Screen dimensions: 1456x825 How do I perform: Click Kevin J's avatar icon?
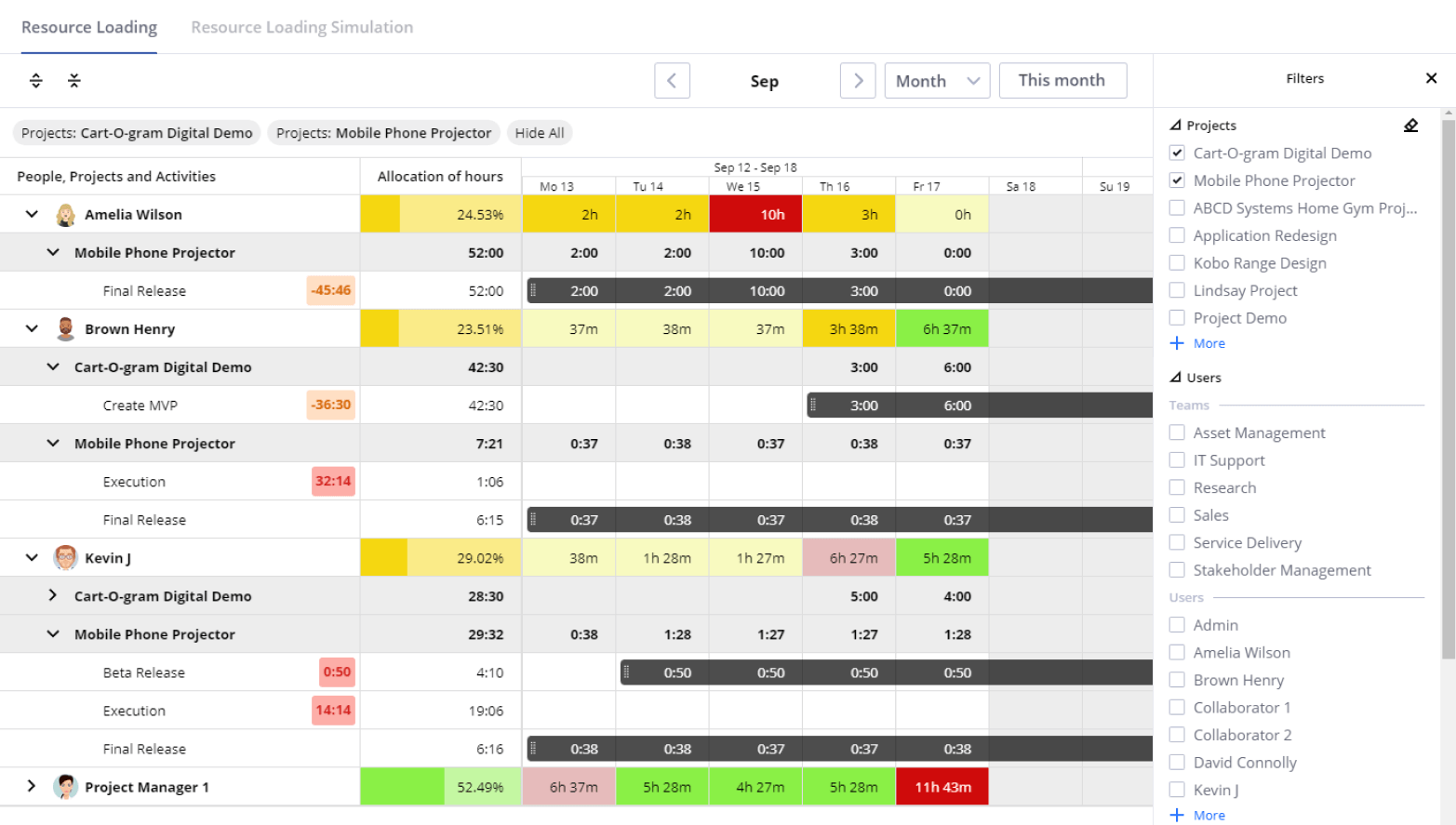[65, 558]
